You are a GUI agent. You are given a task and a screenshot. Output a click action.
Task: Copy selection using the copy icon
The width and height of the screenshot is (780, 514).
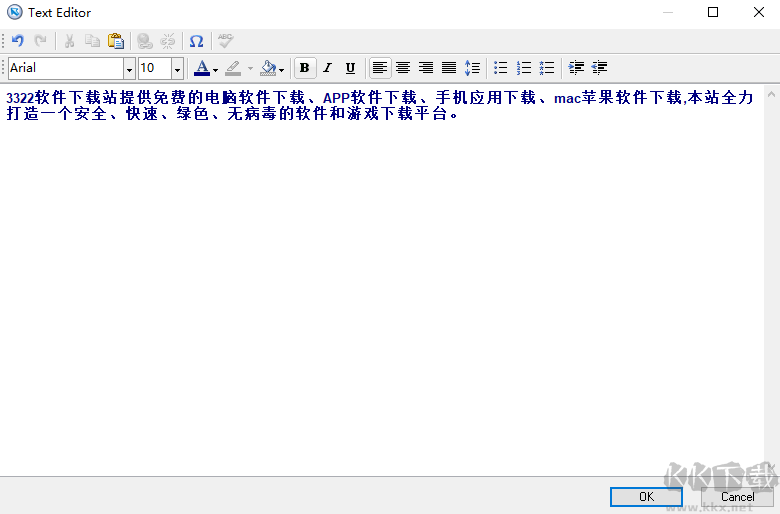click(92, 41)
